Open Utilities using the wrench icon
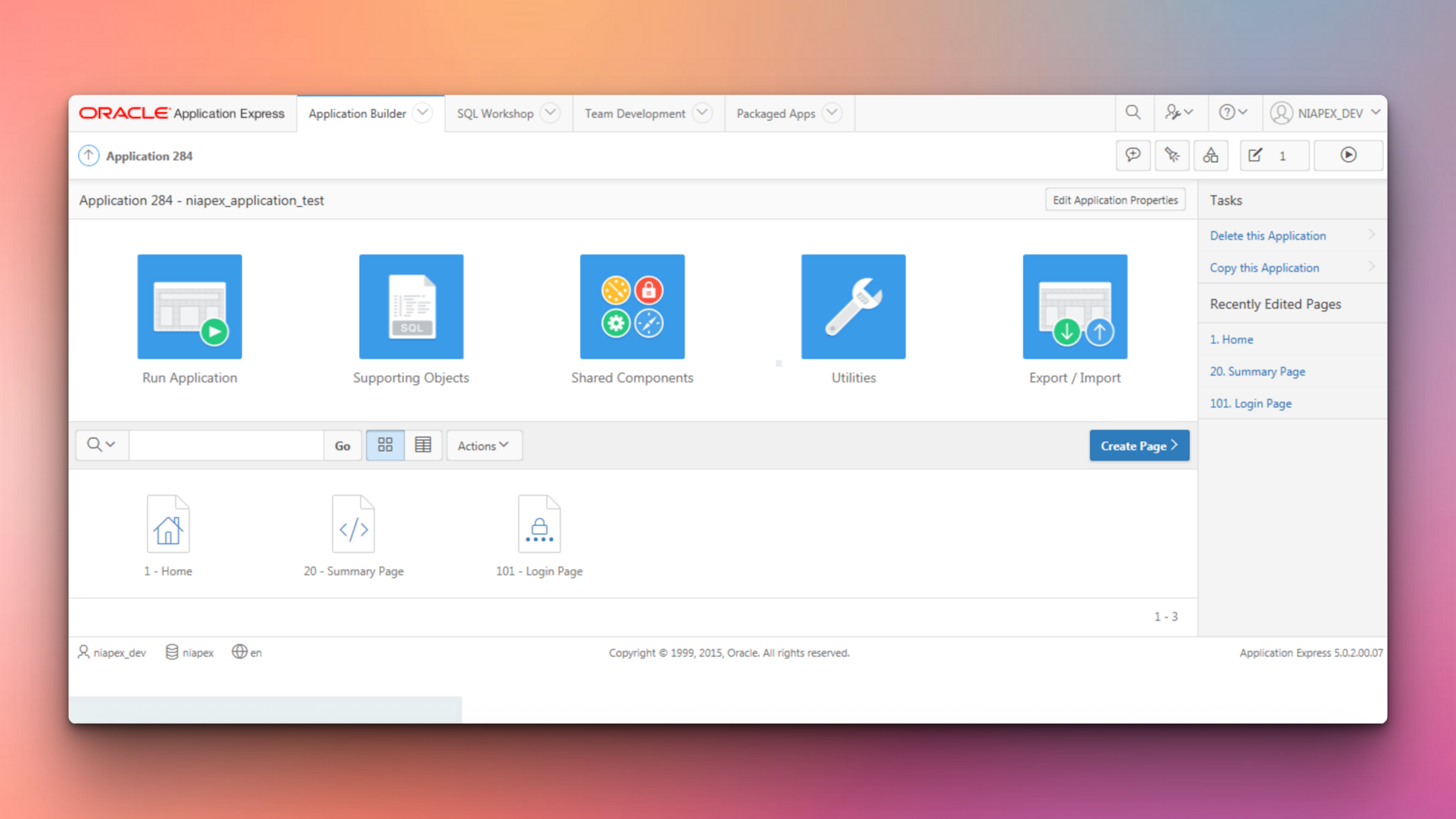 pyautogui.click(x=853, y=306)
